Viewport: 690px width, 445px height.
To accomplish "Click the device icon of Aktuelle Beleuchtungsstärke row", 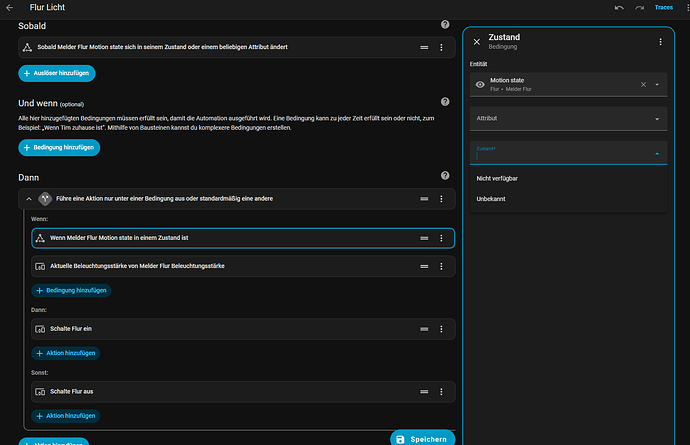I will coord(40,266).
